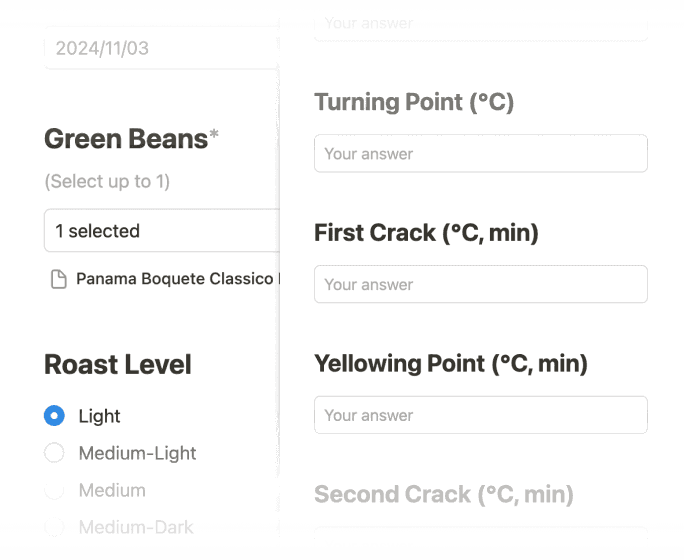Focus the Turning Point answer field

pyautogui.click(x=480, y=154)
